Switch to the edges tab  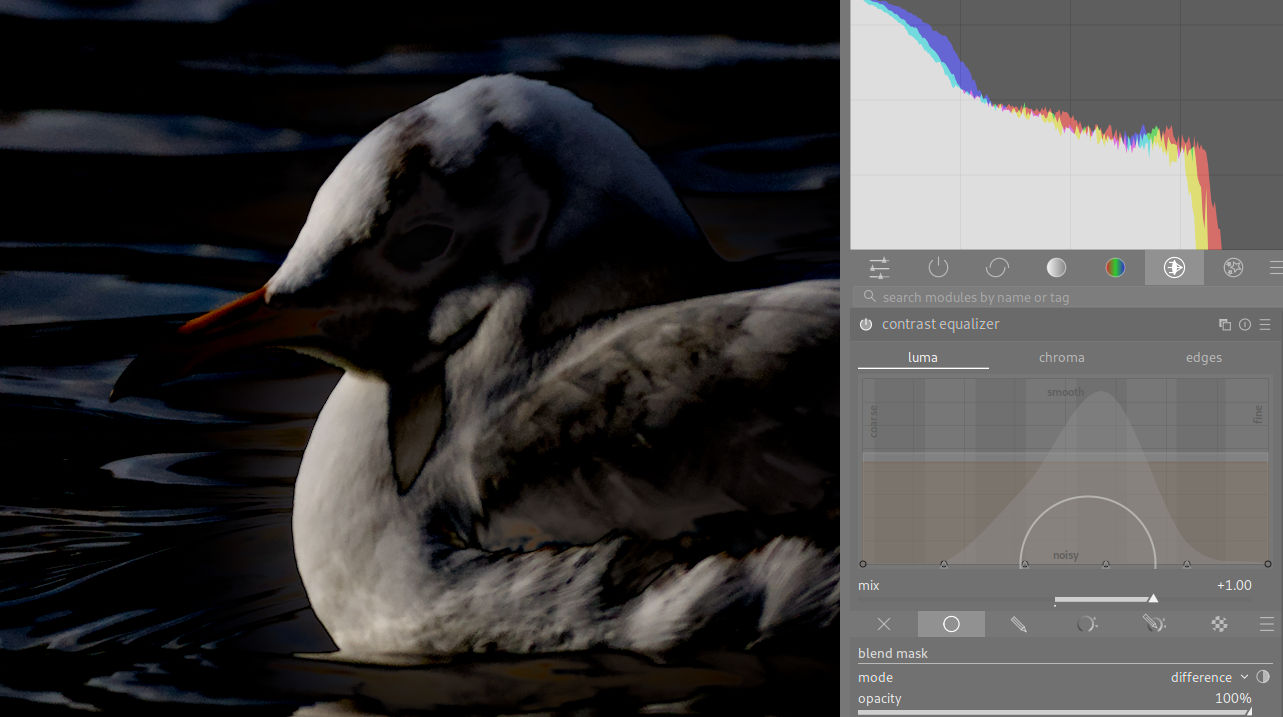click(1203, 357)
